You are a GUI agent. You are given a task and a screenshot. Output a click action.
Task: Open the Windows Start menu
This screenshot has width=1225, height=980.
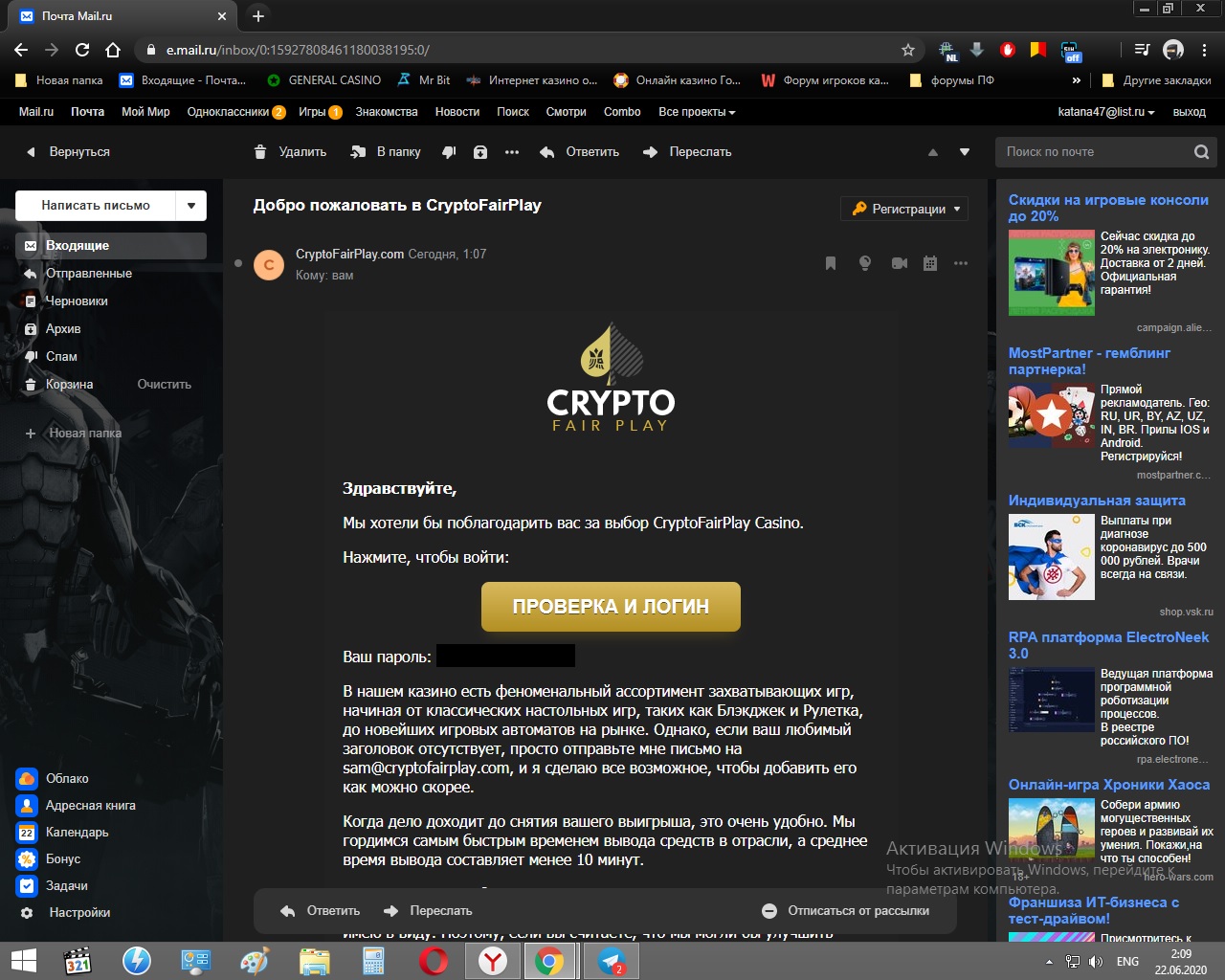click(24, 961)
